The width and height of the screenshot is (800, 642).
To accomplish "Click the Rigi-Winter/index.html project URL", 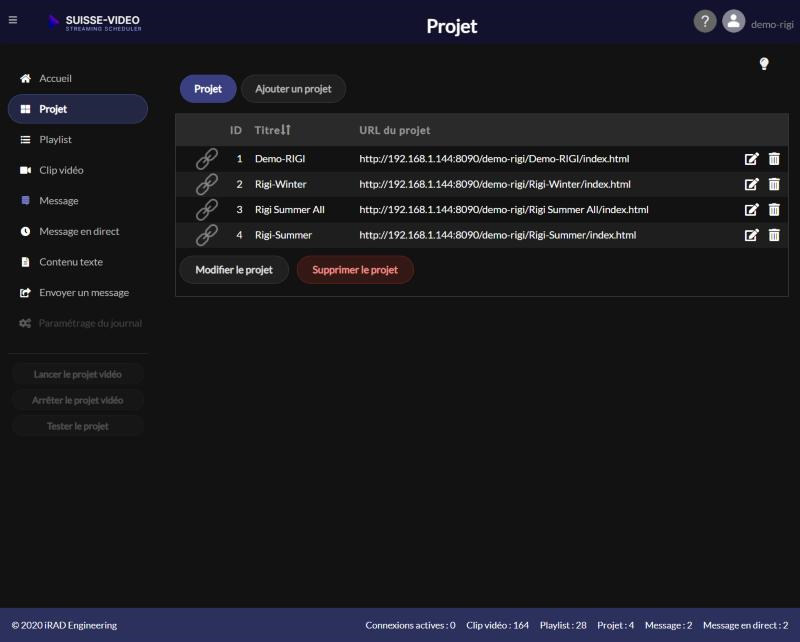I will (x=495, y=184).
